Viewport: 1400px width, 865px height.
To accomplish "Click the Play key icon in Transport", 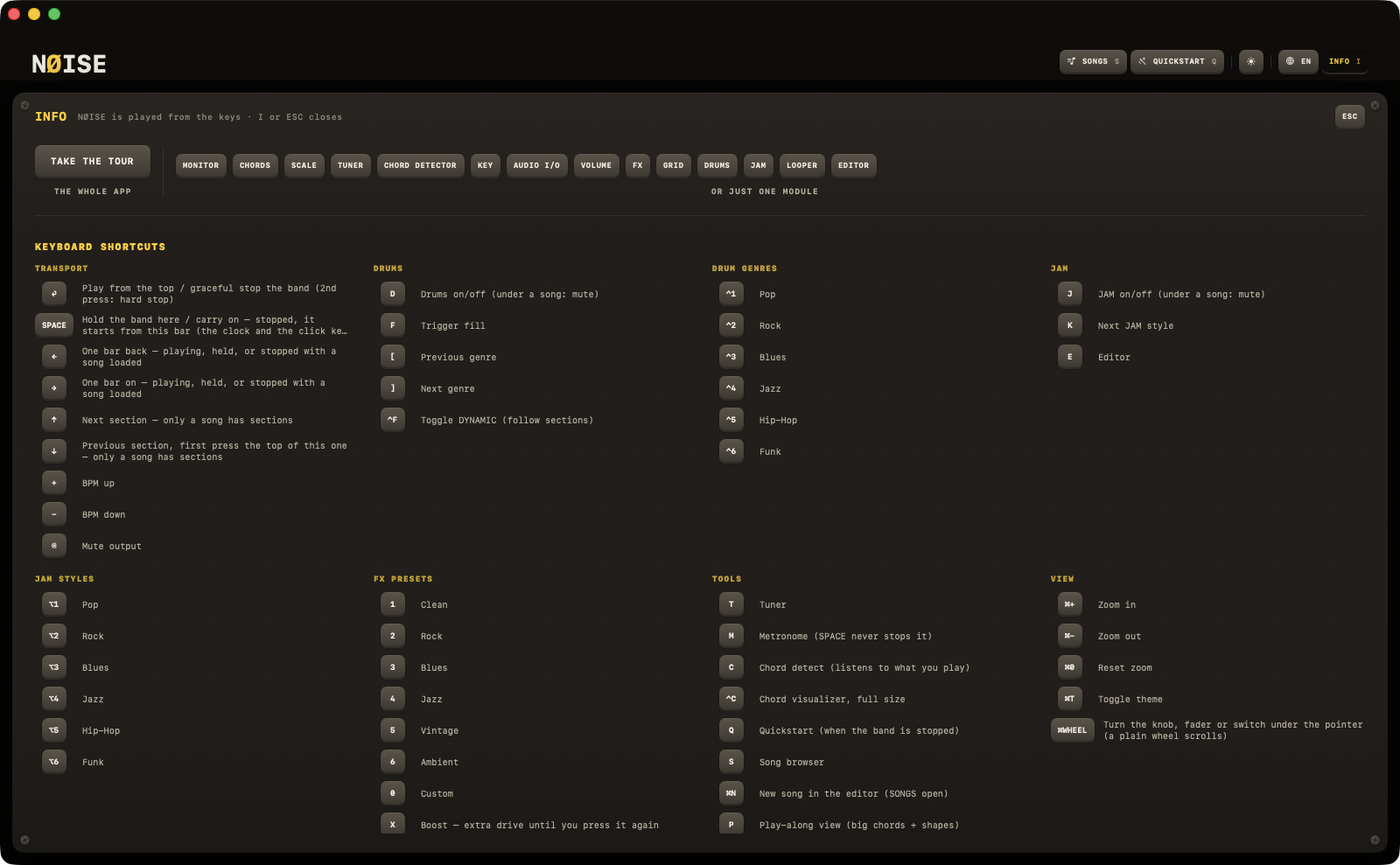I will (54, 293).
